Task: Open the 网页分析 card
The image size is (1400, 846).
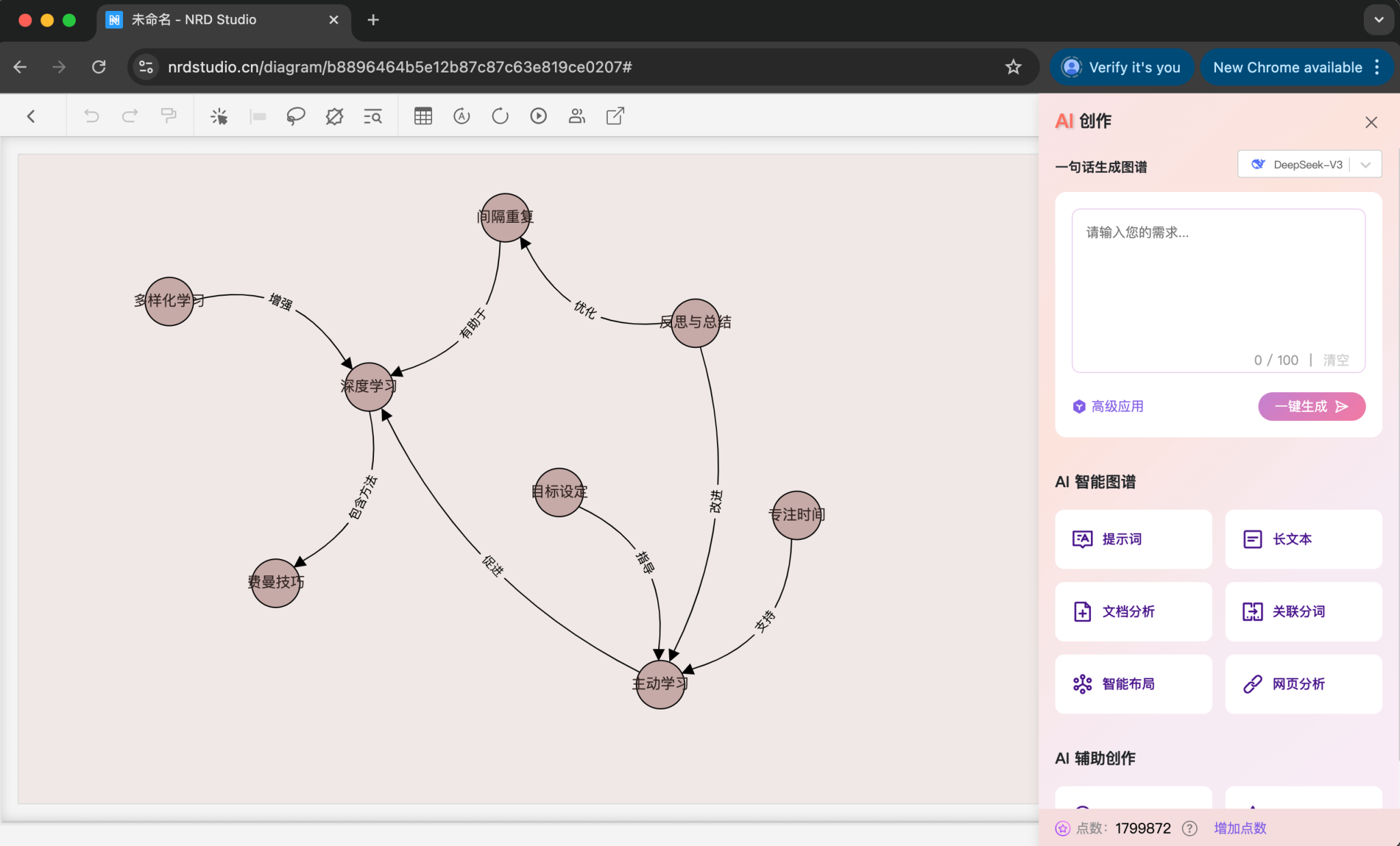Action: click(x=1303, y=684)
